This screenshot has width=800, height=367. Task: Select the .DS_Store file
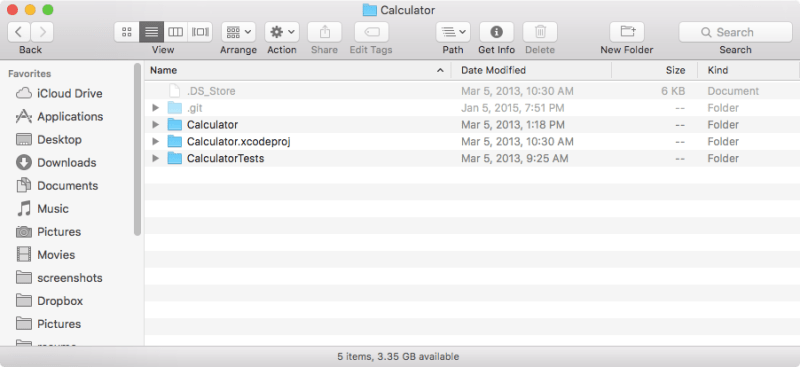tap(472, 91)
